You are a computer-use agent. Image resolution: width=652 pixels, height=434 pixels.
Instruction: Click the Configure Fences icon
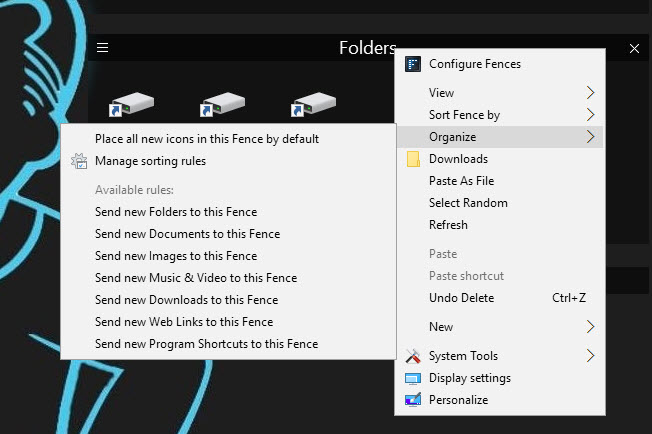(x=412, y=64)
